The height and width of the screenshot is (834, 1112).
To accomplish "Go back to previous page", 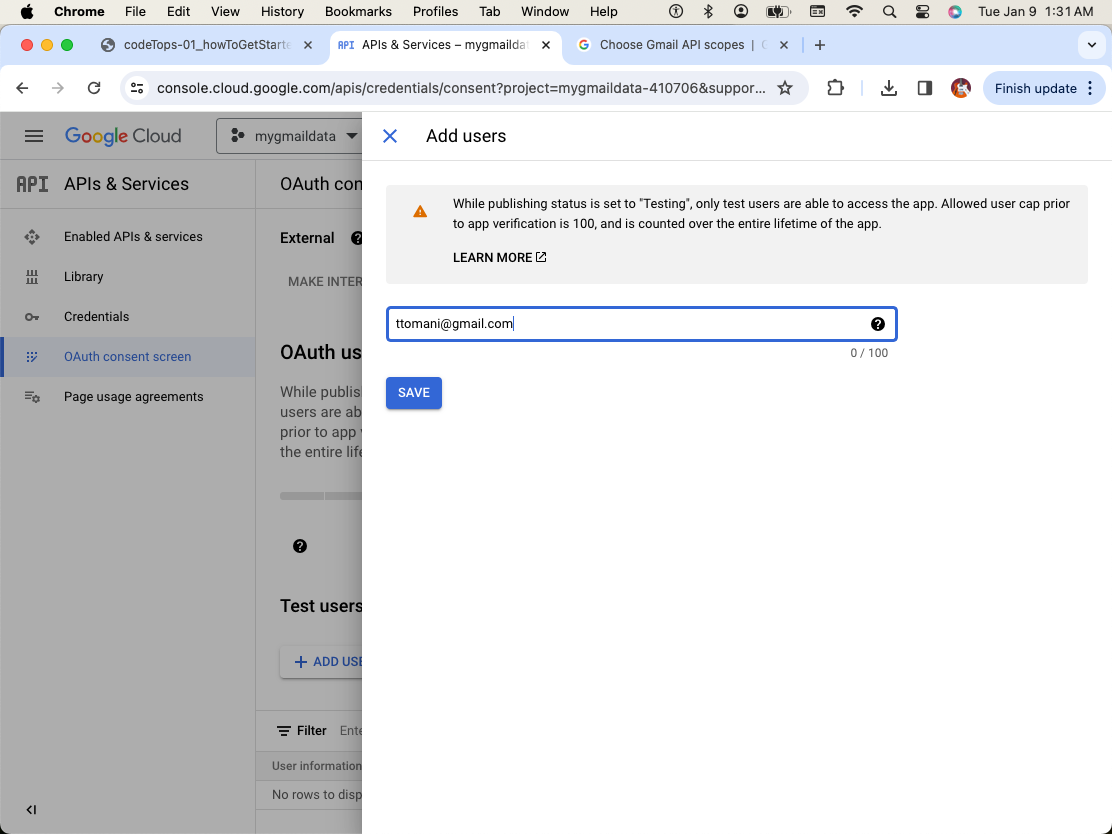I will pos(23,88).
